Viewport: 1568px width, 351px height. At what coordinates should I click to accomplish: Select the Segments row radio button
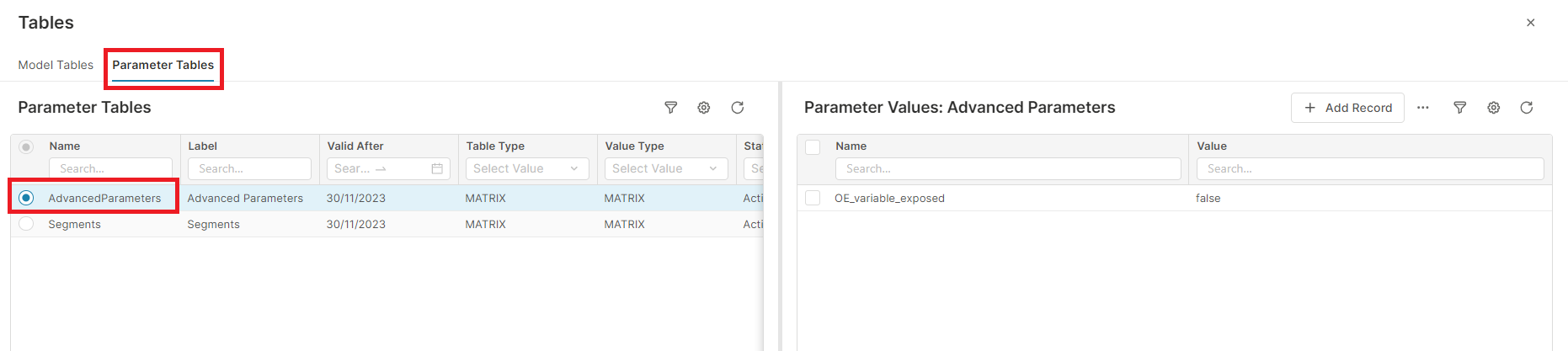pos(26,224)
